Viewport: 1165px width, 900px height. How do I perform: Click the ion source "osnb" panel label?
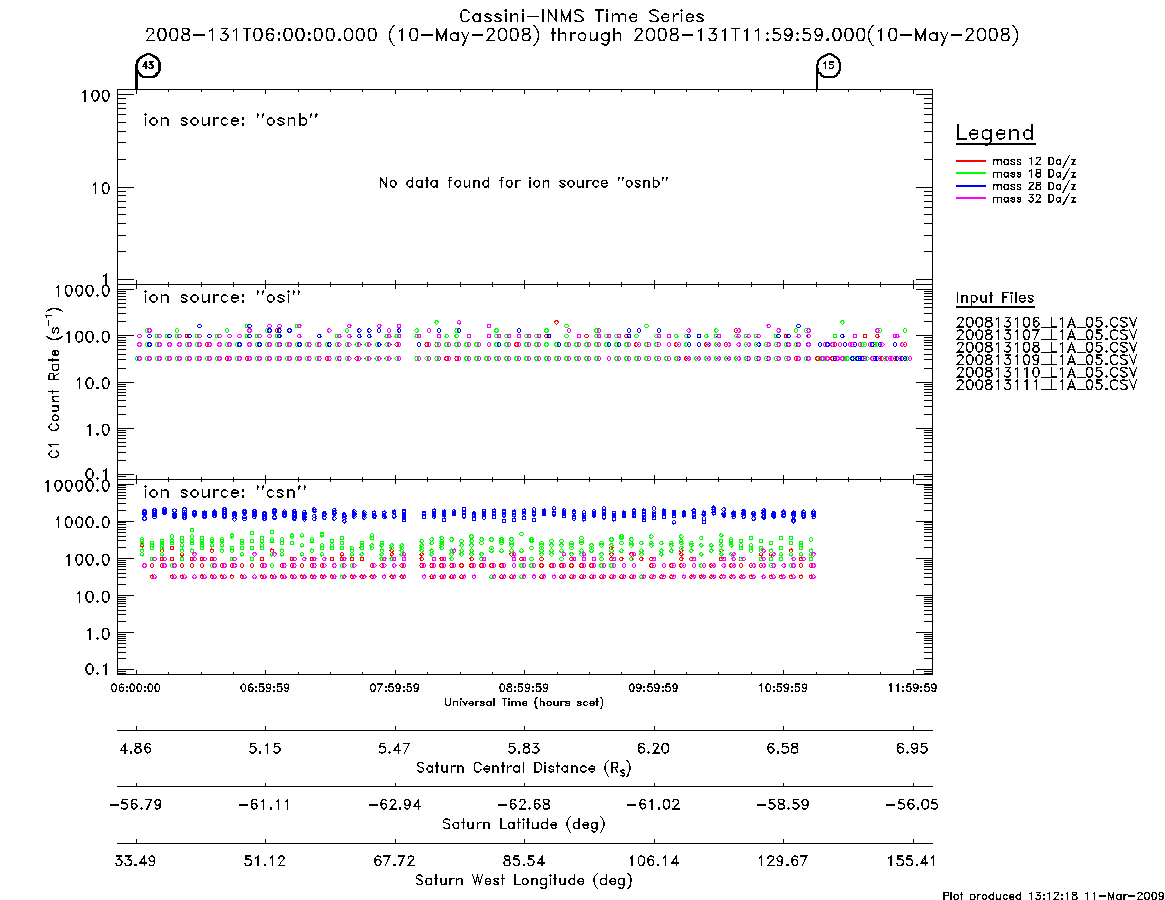[231, 120]
